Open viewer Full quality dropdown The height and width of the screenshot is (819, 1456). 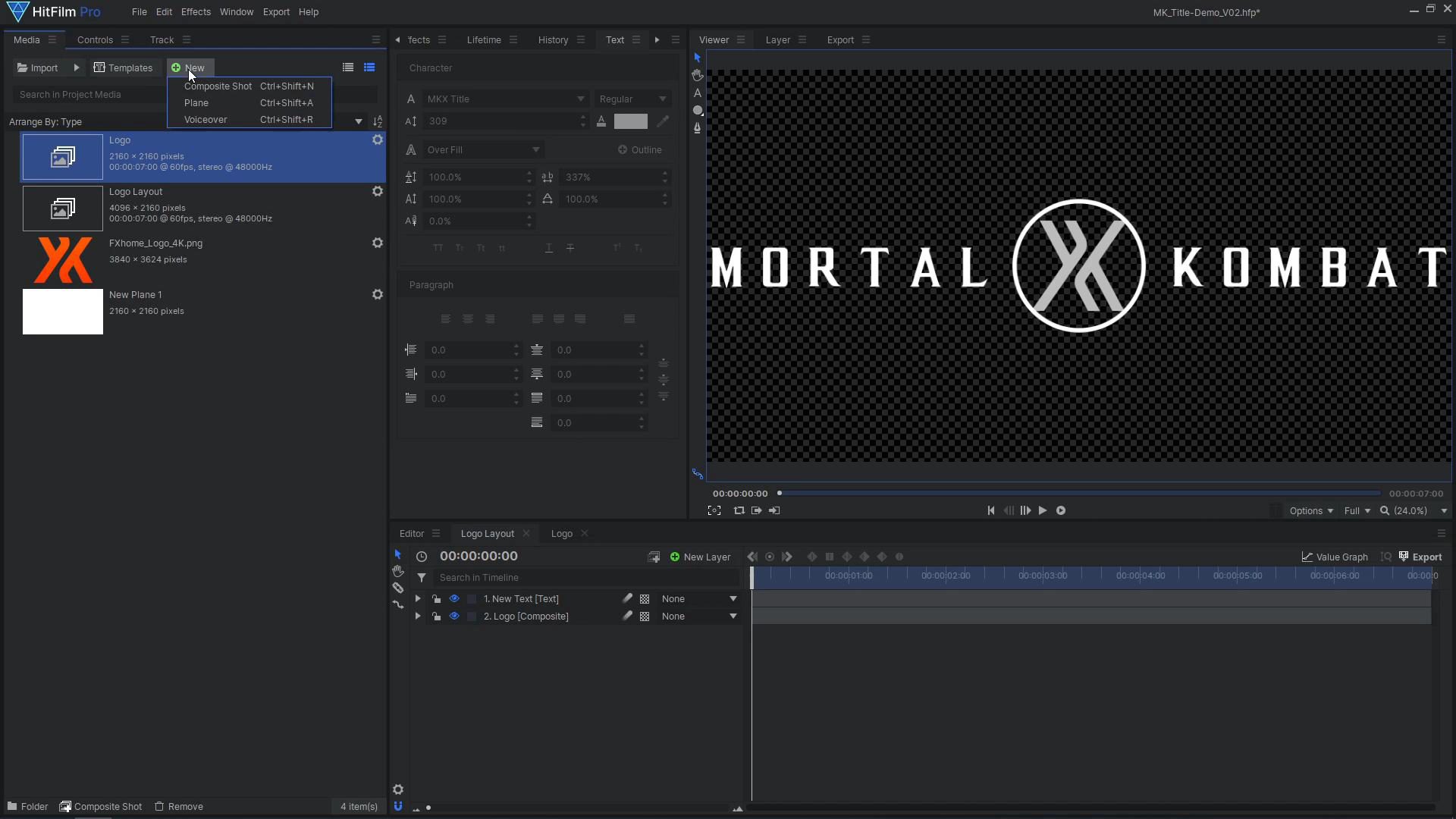(x=1357, y=511)
